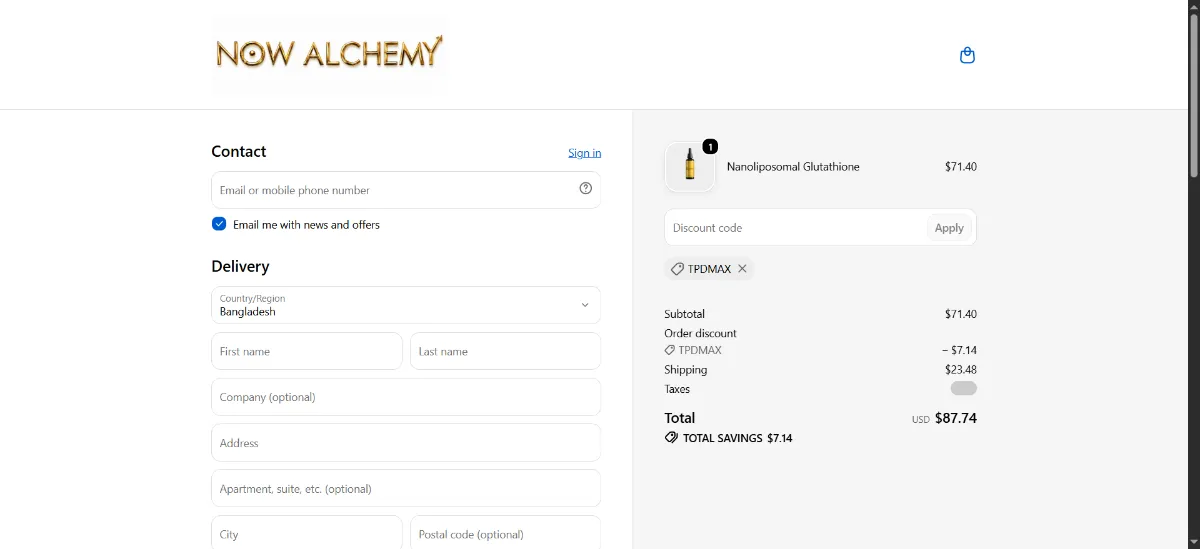Click the quantity badge on product thumbnail

point(710,147)
